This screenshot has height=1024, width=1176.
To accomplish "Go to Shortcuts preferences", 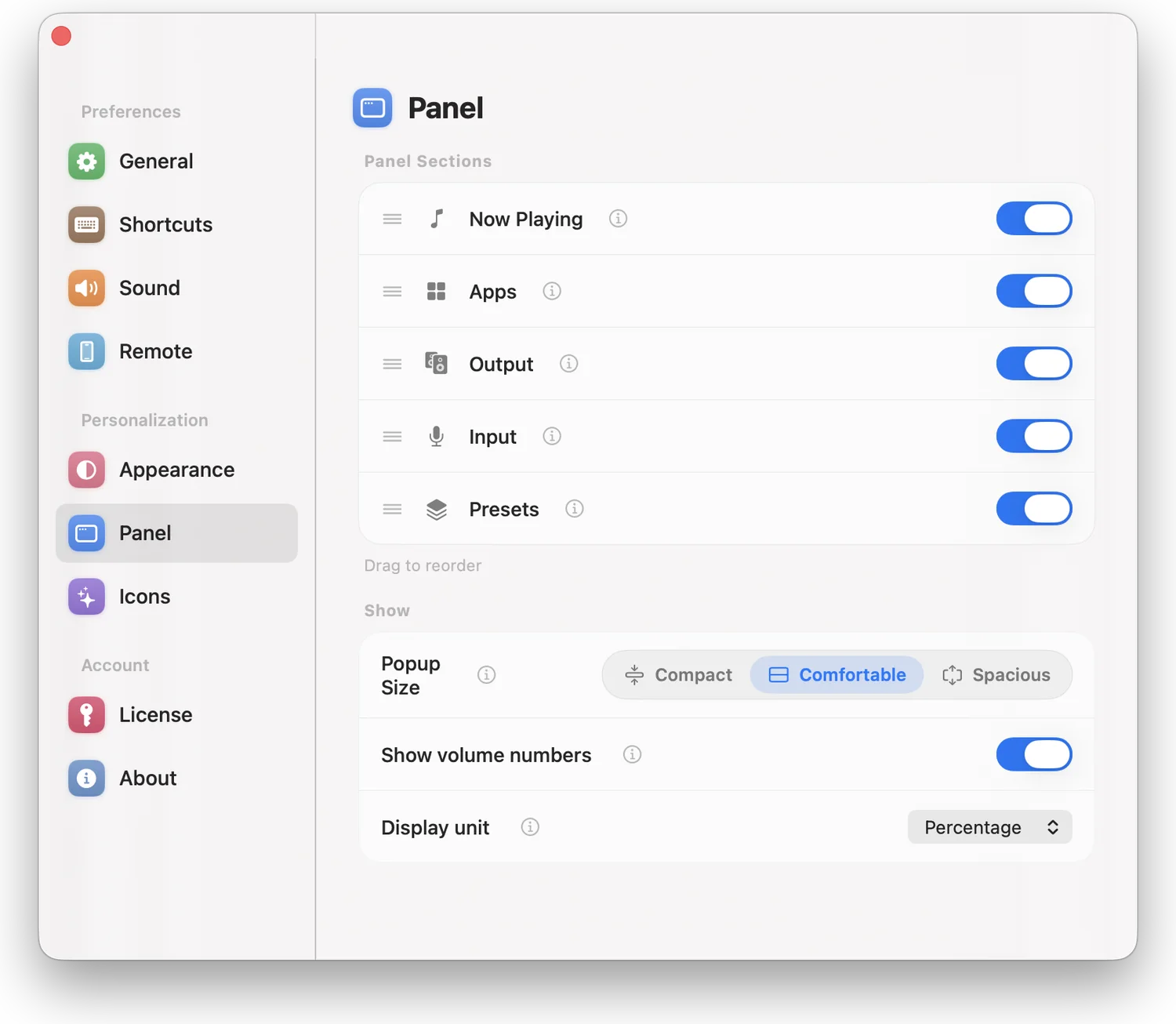I will click(x=176, y=225).
